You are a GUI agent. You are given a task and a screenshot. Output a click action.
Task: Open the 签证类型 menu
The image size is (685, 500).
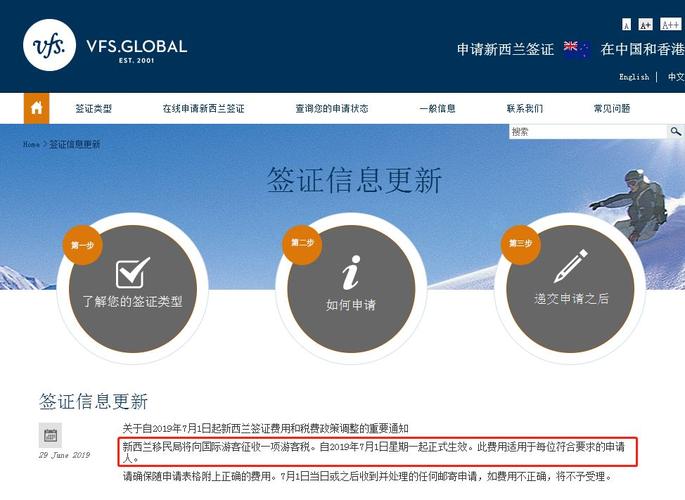[93, 108]
